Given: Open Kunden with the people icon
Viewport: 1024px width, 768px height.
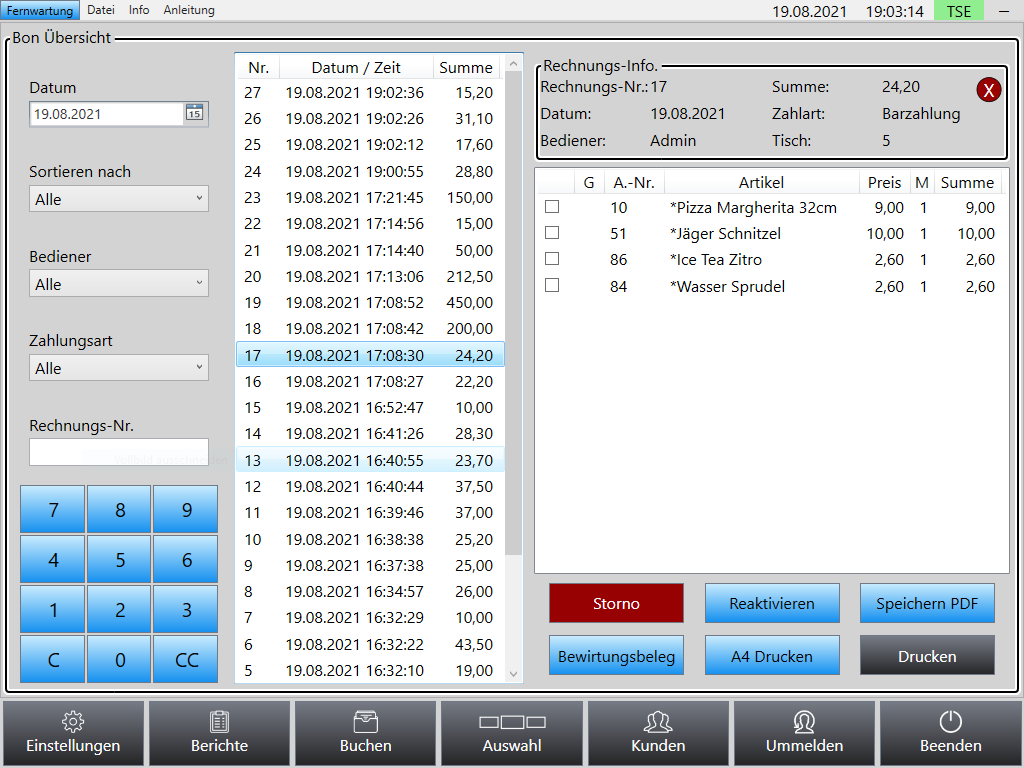Looking at the screenshot, I should (658, 733).
